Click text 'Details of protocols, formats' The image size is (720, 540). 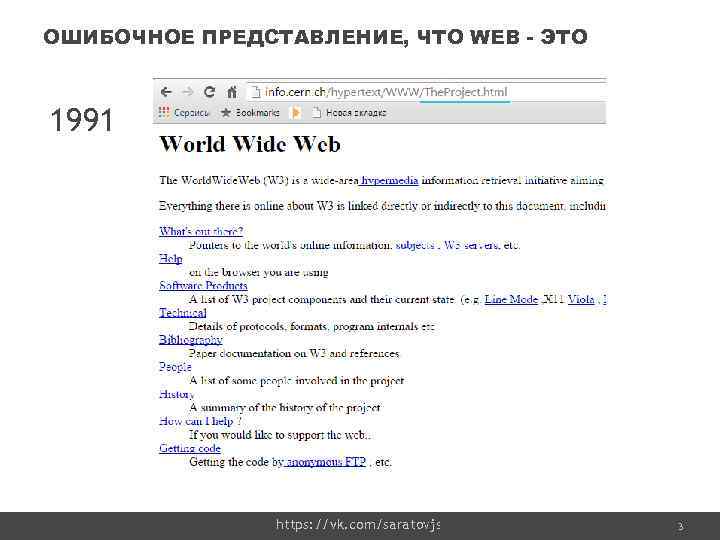258,326
